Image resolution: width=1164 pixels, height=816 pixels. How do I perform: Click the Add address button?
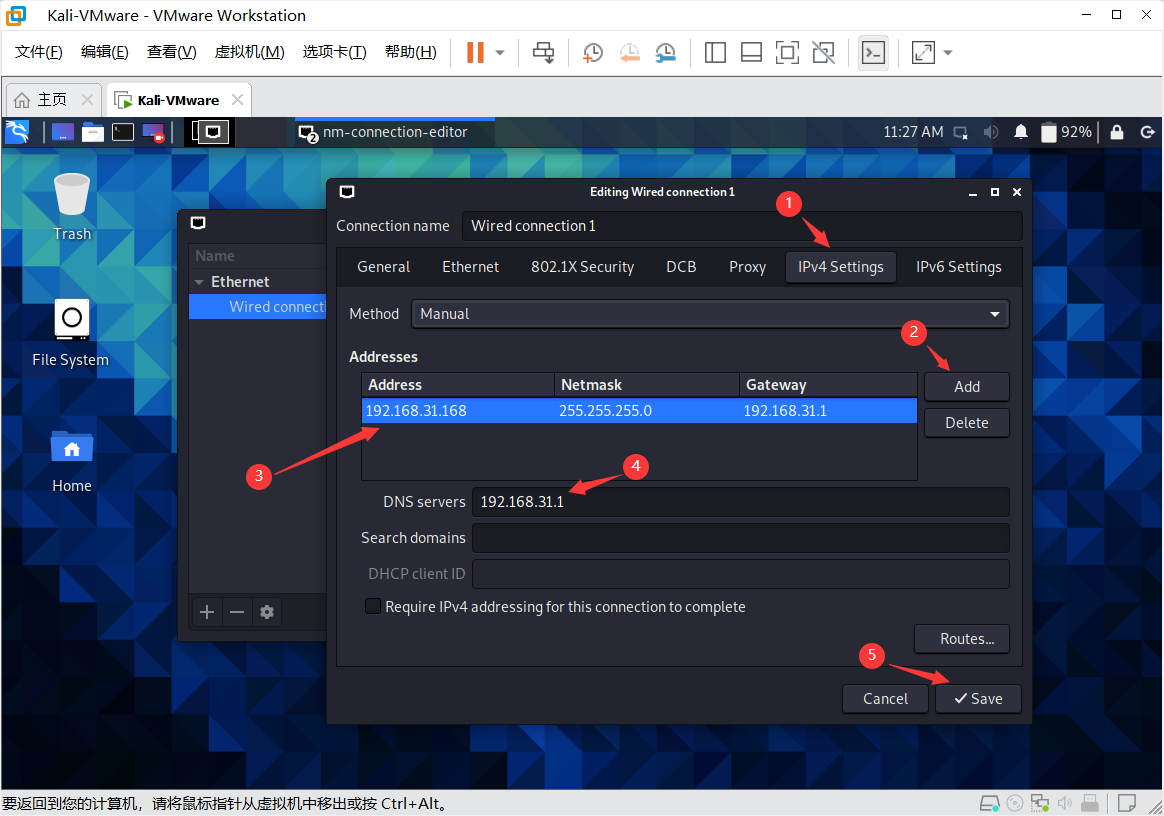[x=967, y=387]
